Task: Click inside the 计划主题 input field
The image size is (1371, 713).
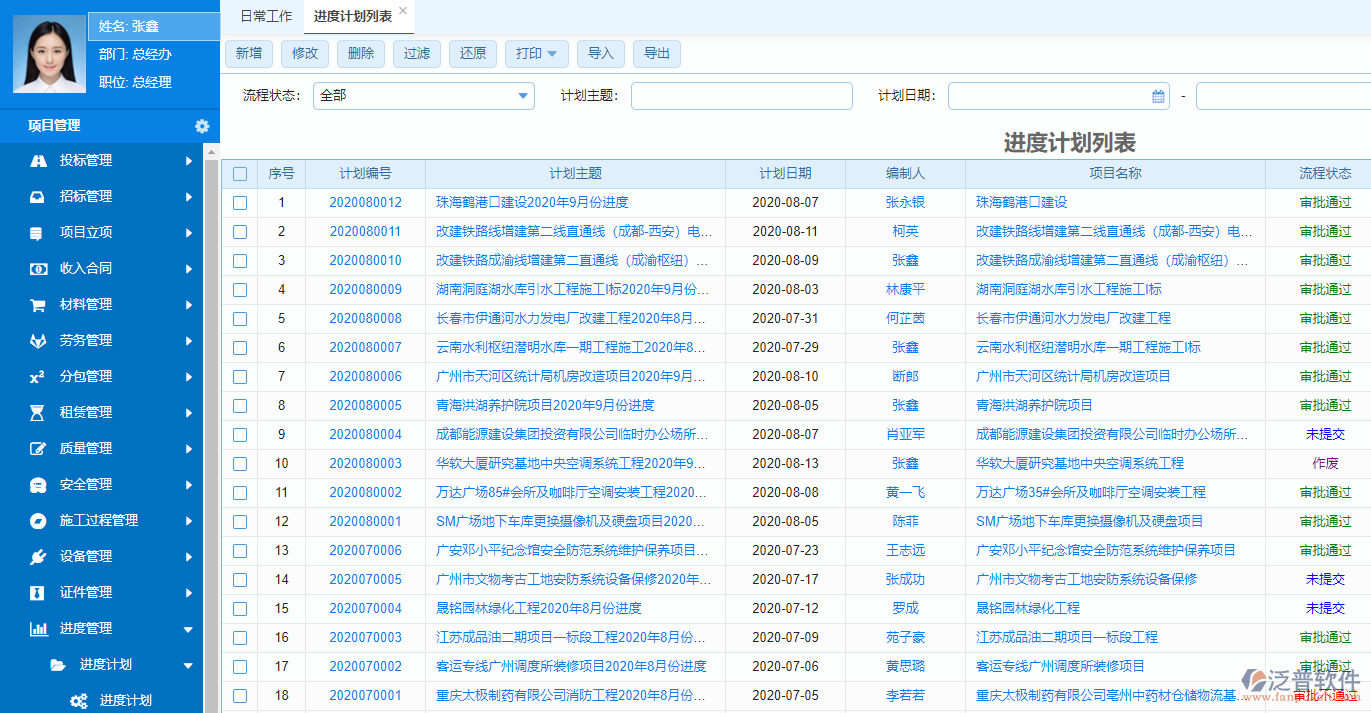Action: tap(740, 96)
